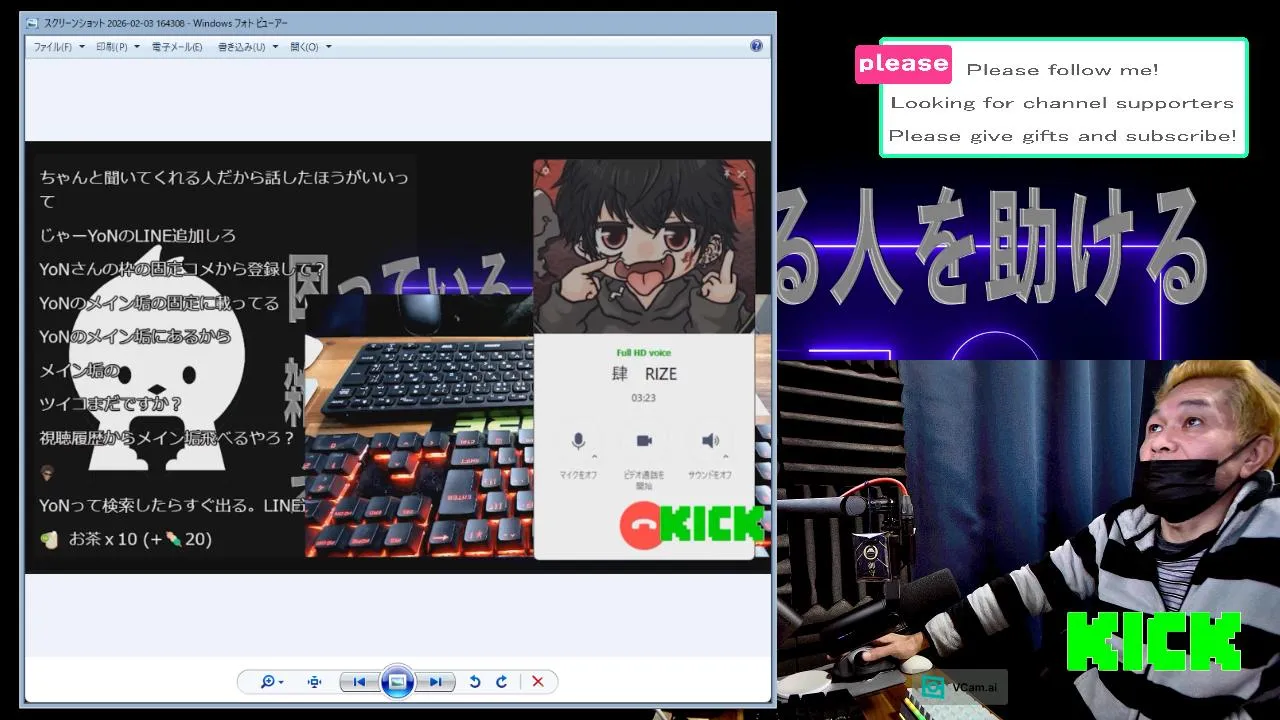The image size is (1280, 720).
Task: Go to the previous photo
Action: coord(359,682)
